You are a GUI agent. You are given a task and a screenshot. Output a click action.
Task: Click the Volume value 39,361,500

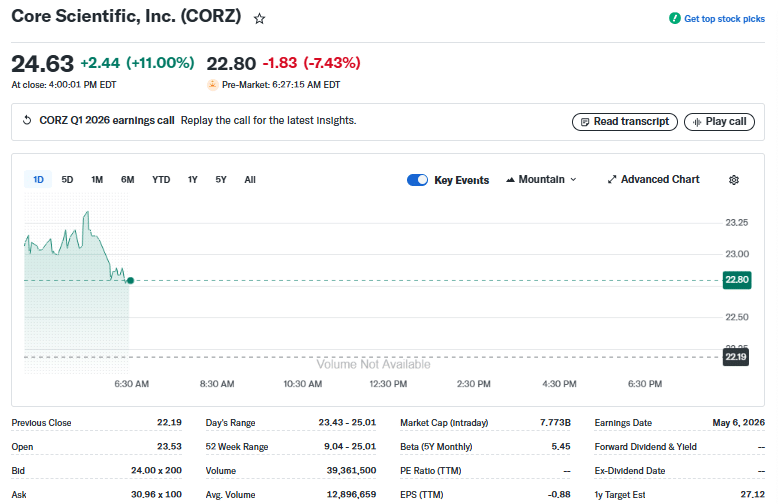351,470
